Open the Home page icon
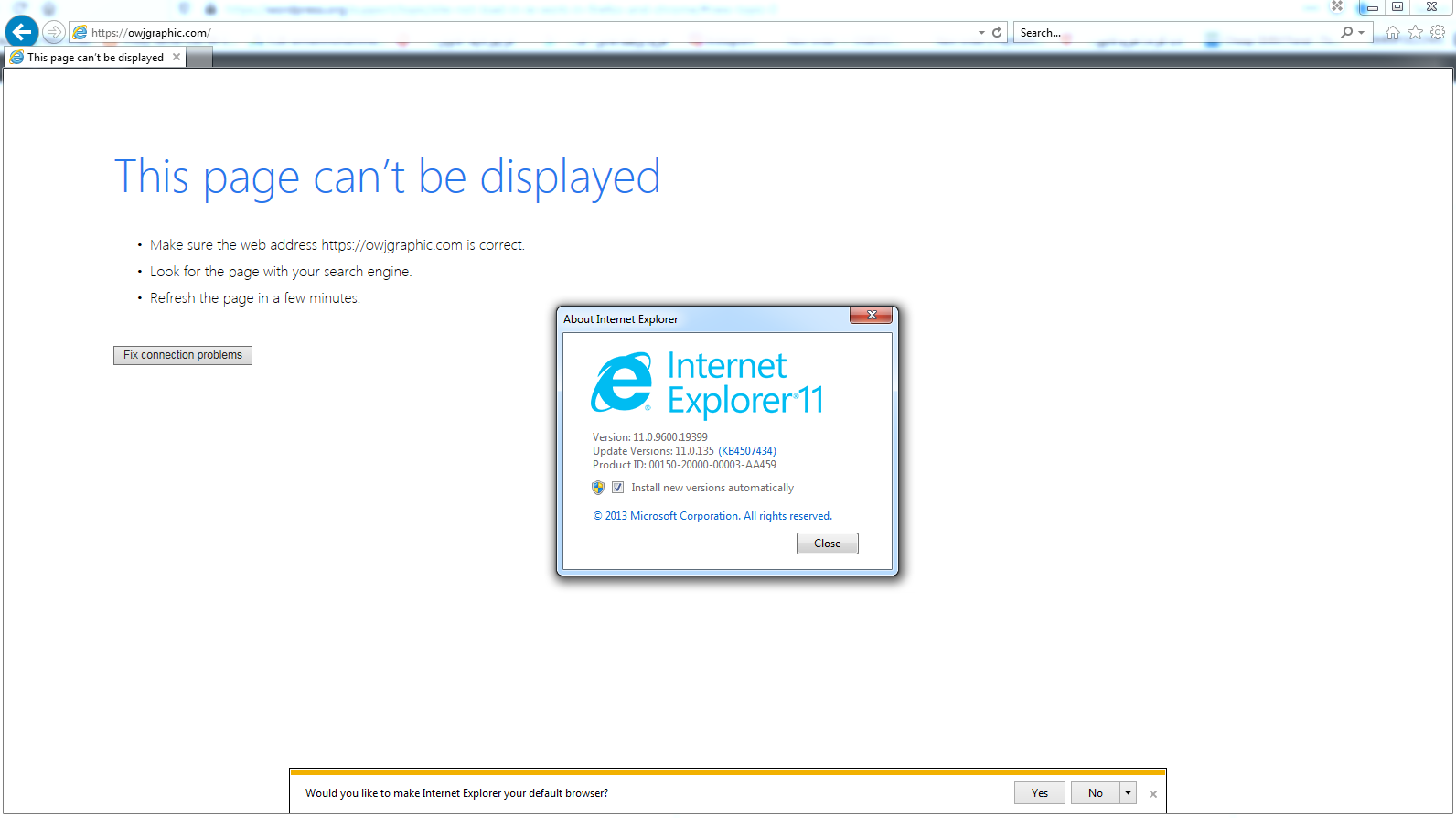The image size is (1456, 818). (1392, 33)
